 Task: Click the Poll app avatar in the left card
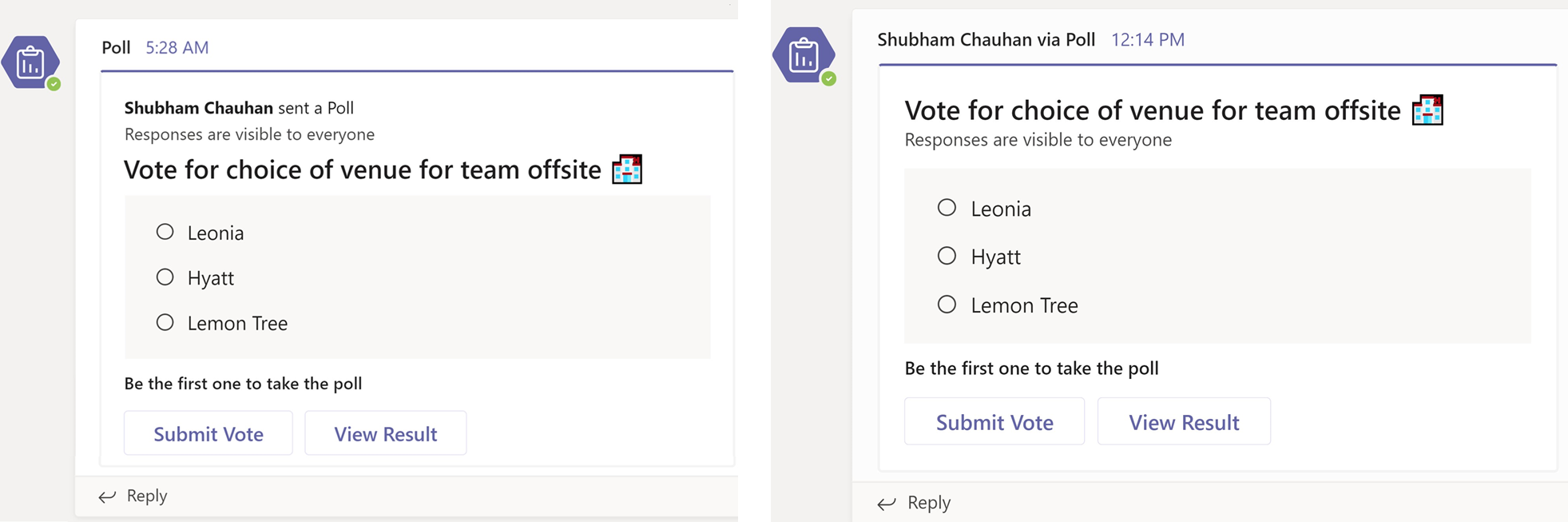[30, 62]
